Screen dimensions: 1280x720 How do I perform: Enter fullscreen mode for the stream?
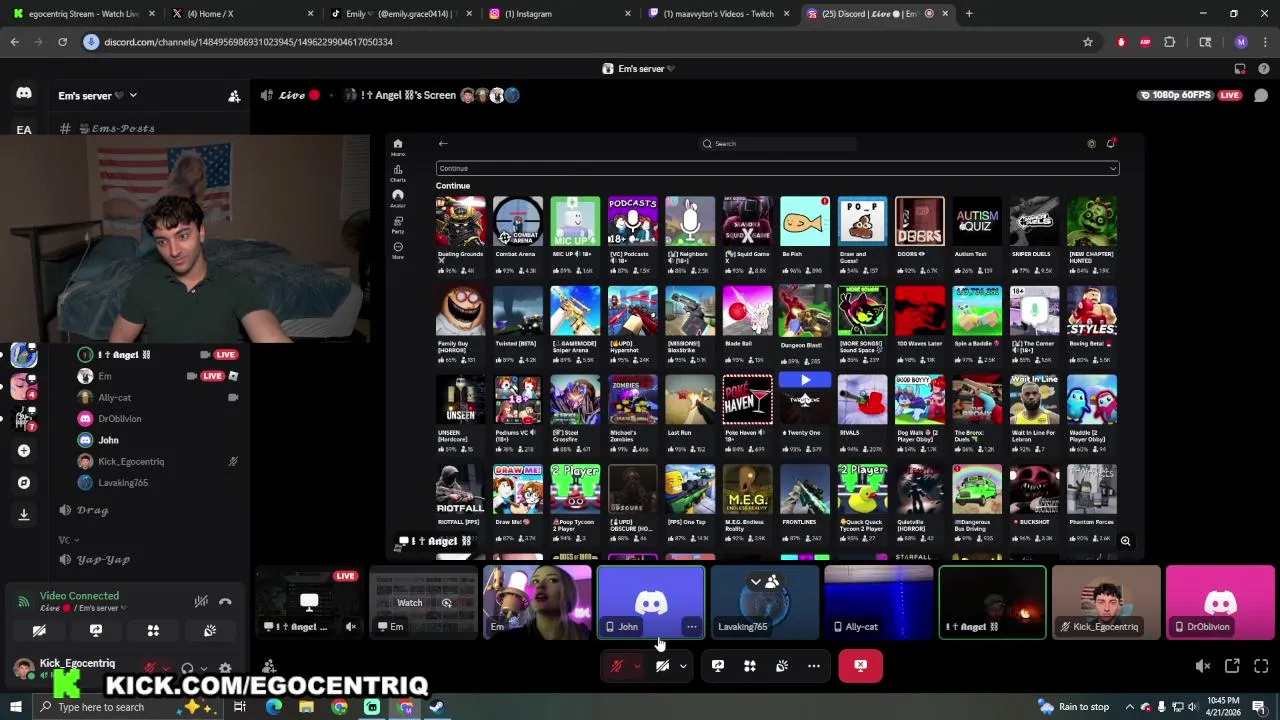1261,666
